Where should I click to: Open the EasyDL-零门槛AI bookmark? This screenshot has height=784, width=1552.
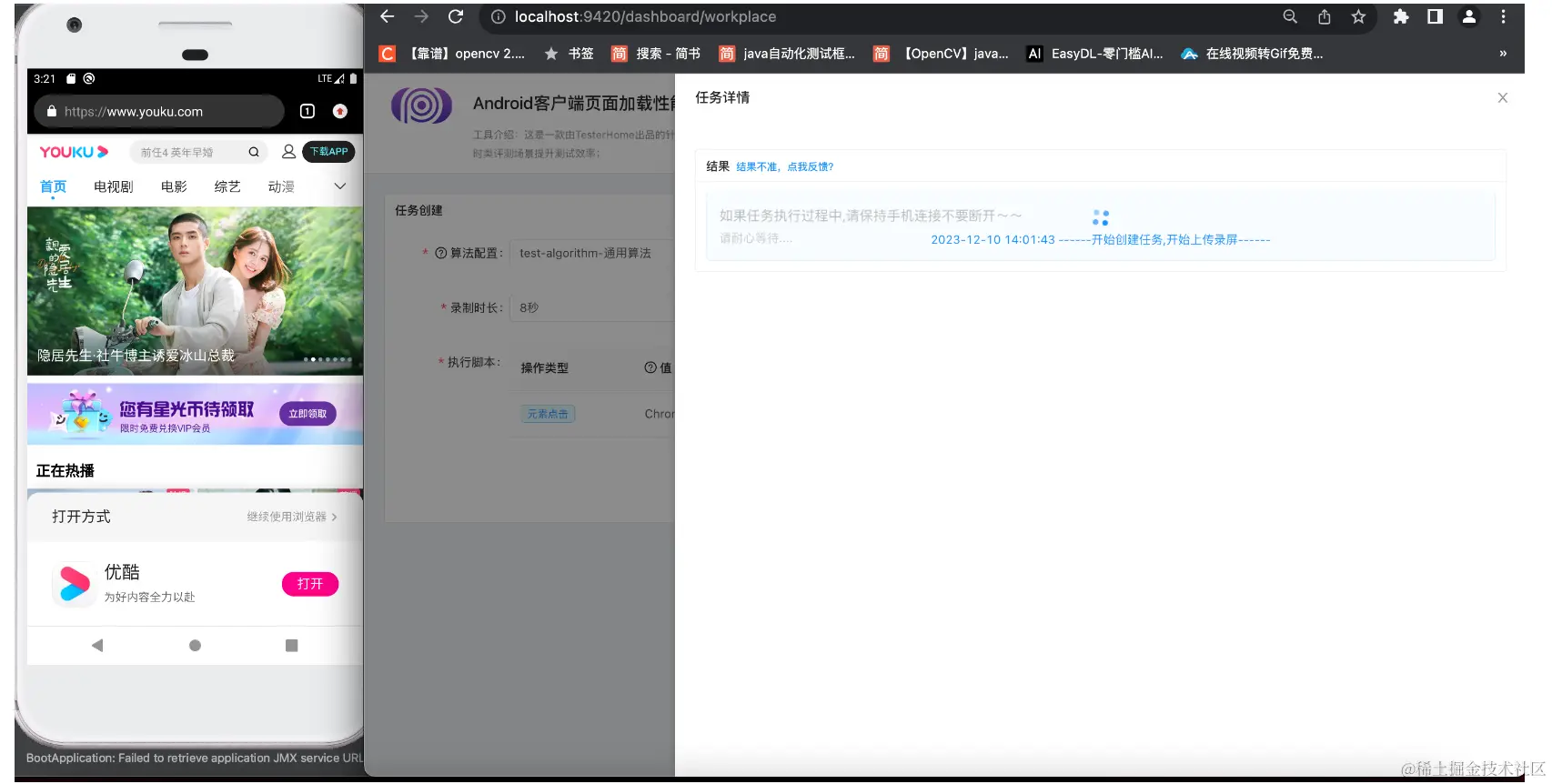click(1095, 54)
